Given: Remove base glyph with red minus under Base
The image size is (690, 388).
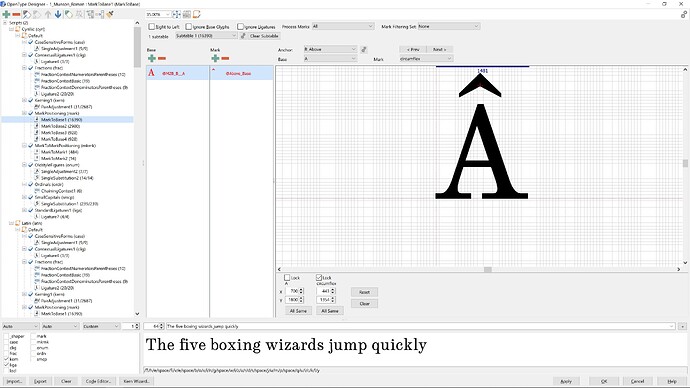Looking at the screenshot, I should tap(162, 58).
